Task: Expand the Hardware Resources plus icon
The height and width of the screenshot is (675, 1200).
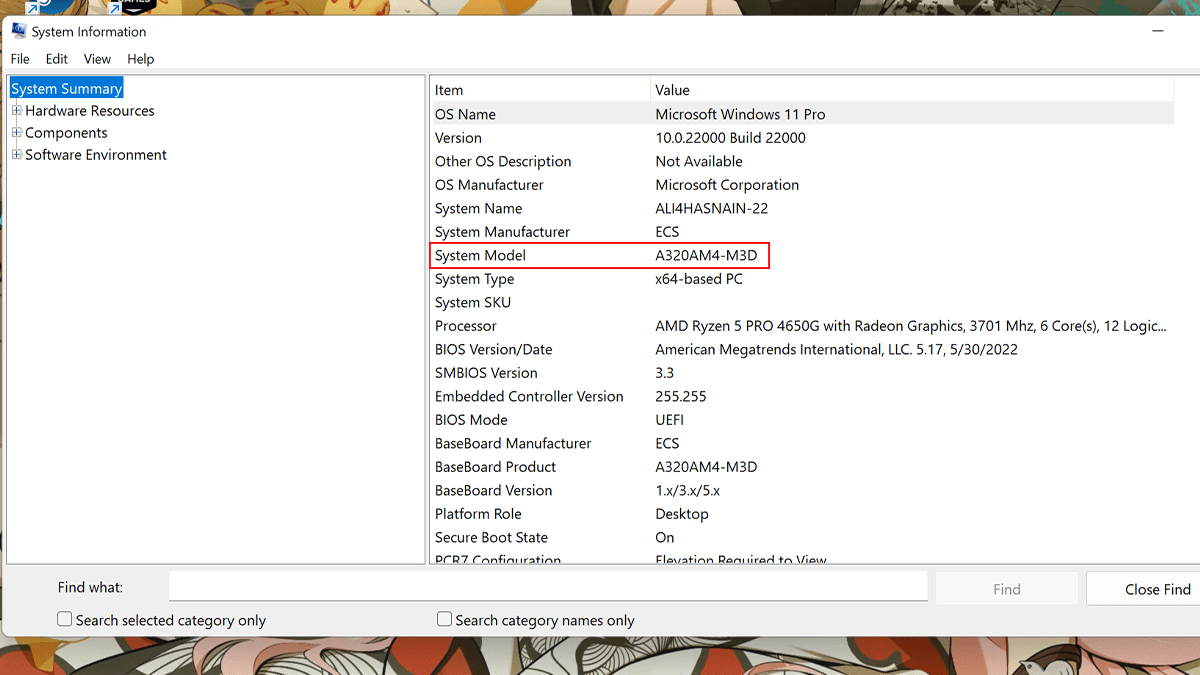Action: coord(16,111)
